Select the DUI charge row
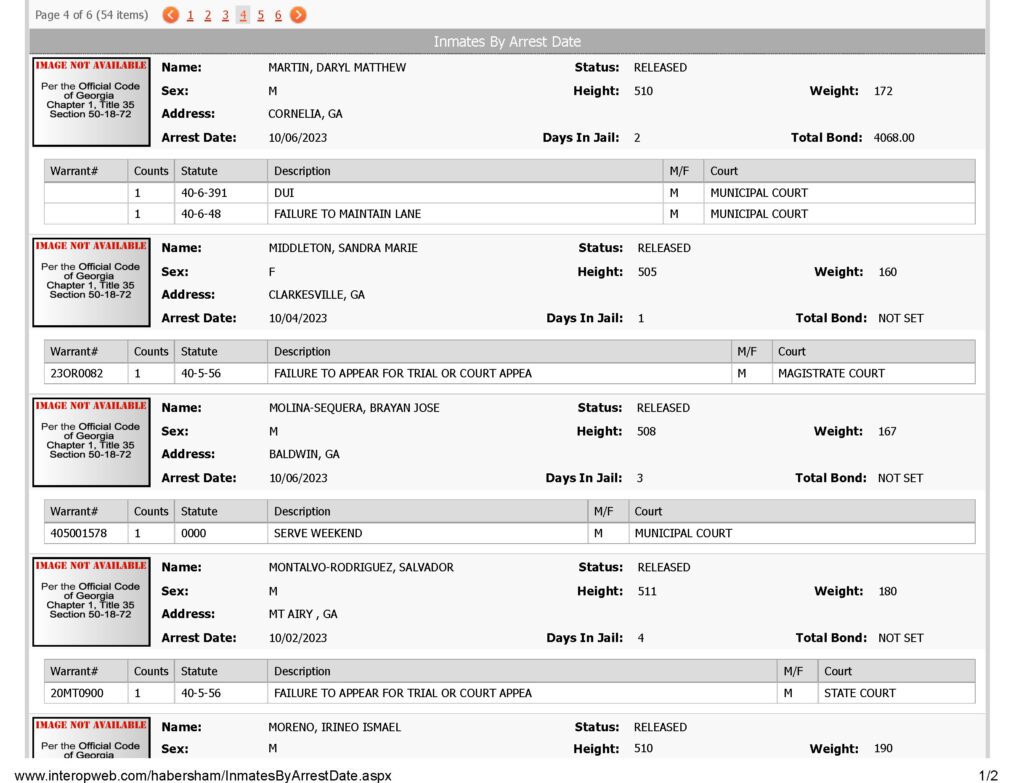1024x783 pixels. point(509,193)
